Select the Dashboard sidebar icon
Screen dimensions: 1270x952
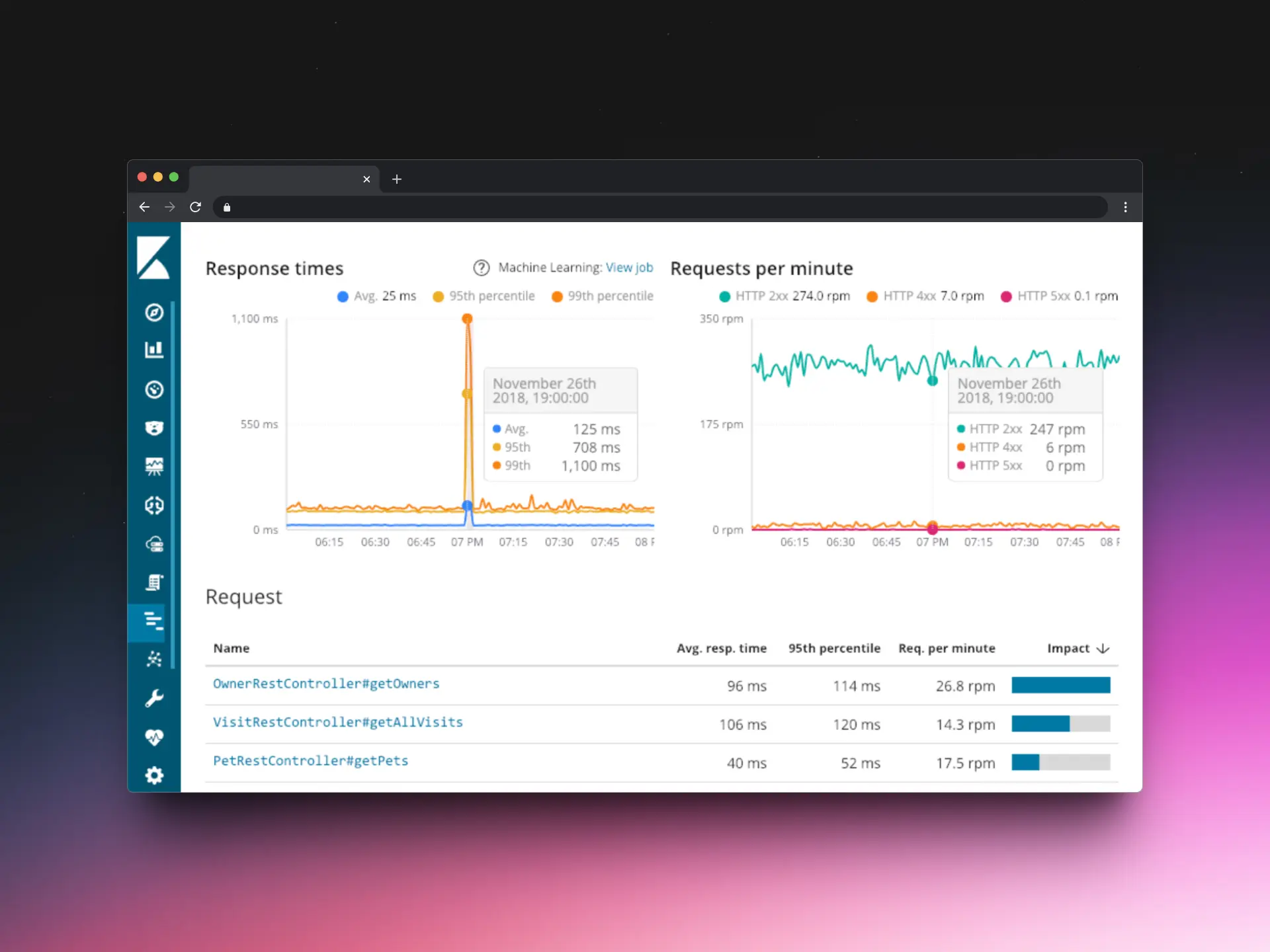pyautogui.click(x=154, y=389)
